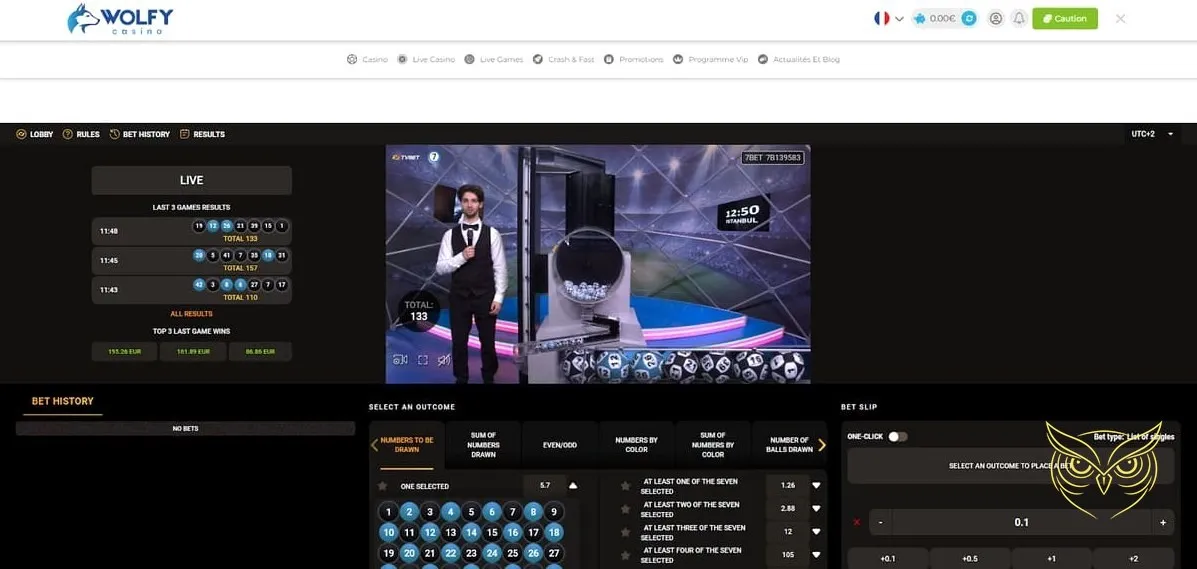Click the green Caution button
This screenshot has height=569, width=1197.
point(1065,18)
